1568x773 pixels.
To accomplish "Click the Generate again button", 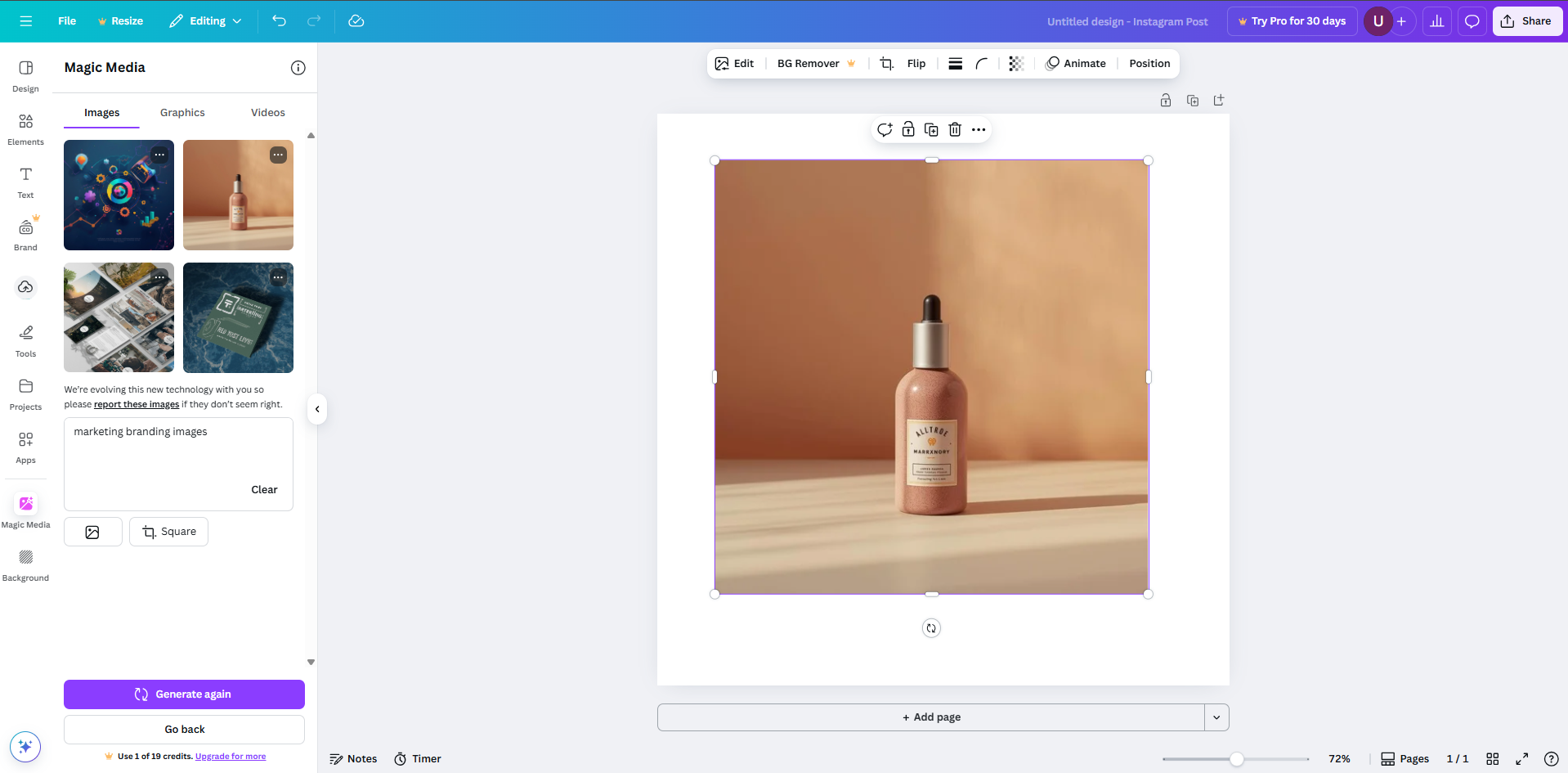I will tap(183, 694).
